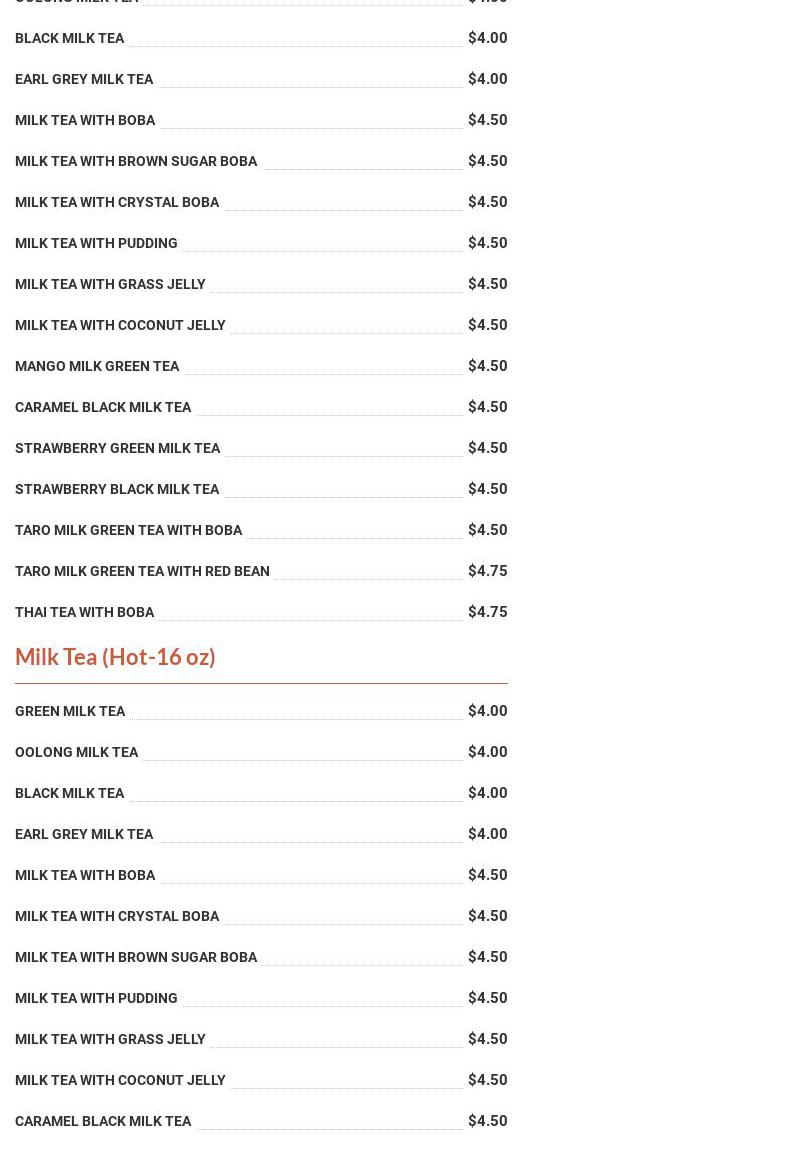Screen dimensions: 785x1150
Task: Select hot Oolong Milk Tea item
Action: point(76,752)
